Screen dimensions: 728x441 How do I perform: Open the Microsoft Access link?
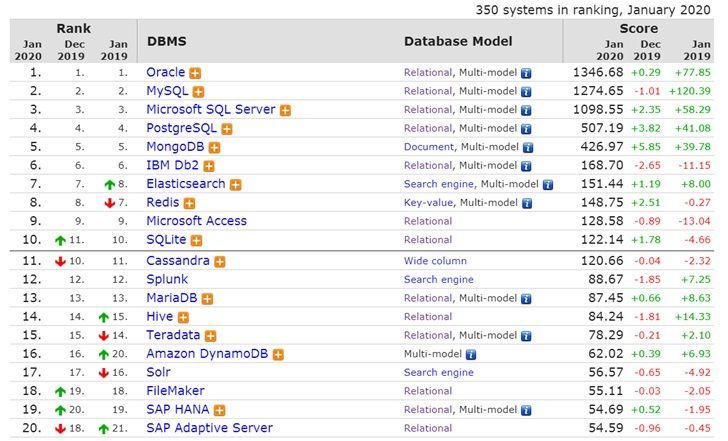(196, 221)
